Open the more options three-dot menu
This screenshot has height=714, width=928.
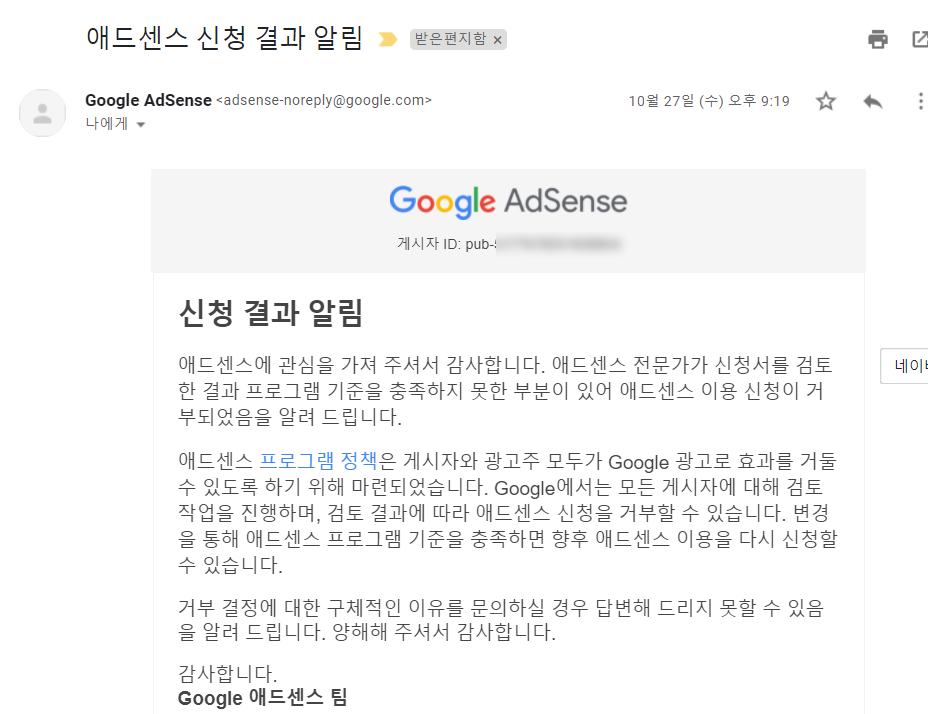point(920,101)
